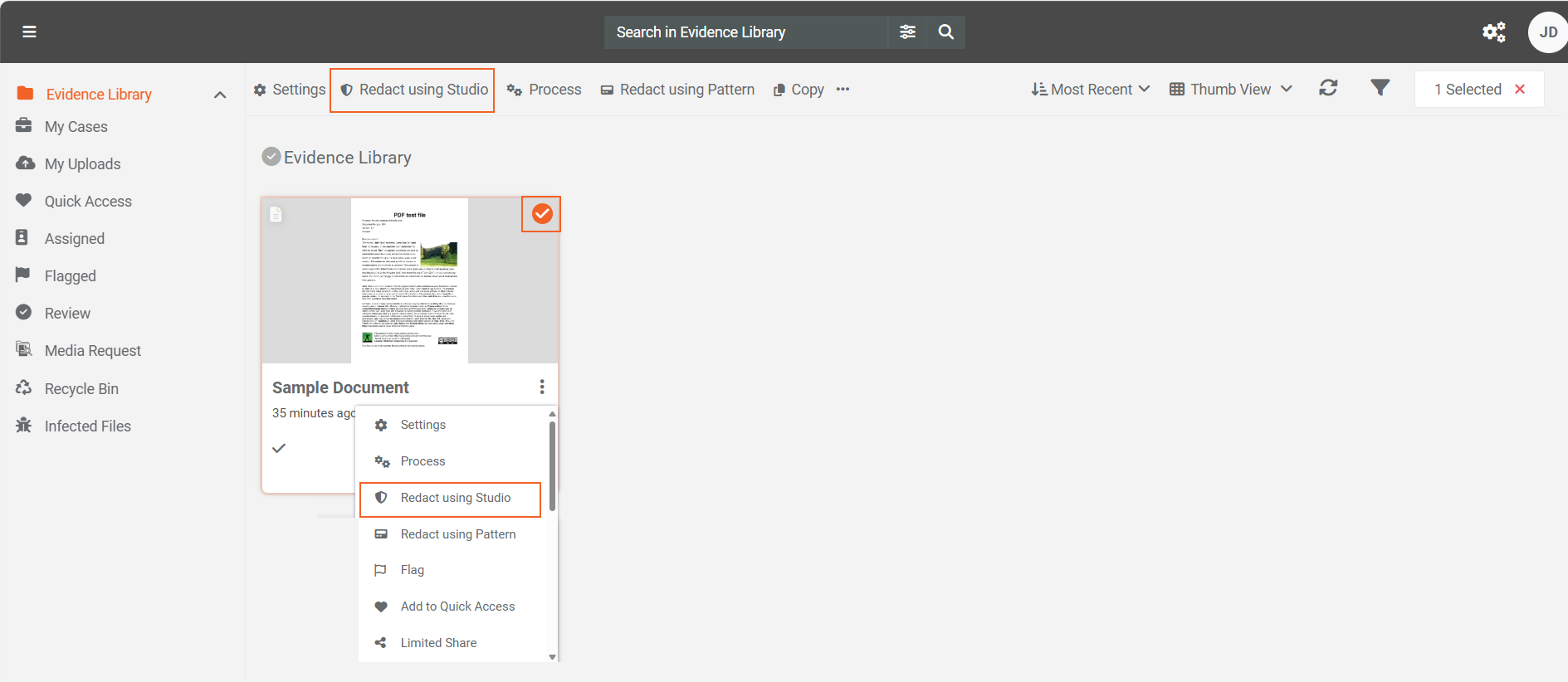The height and width of the screenshot is (682, 1568).
Task: Clear the 1 Selected items
Action: tap(1520, 90)
